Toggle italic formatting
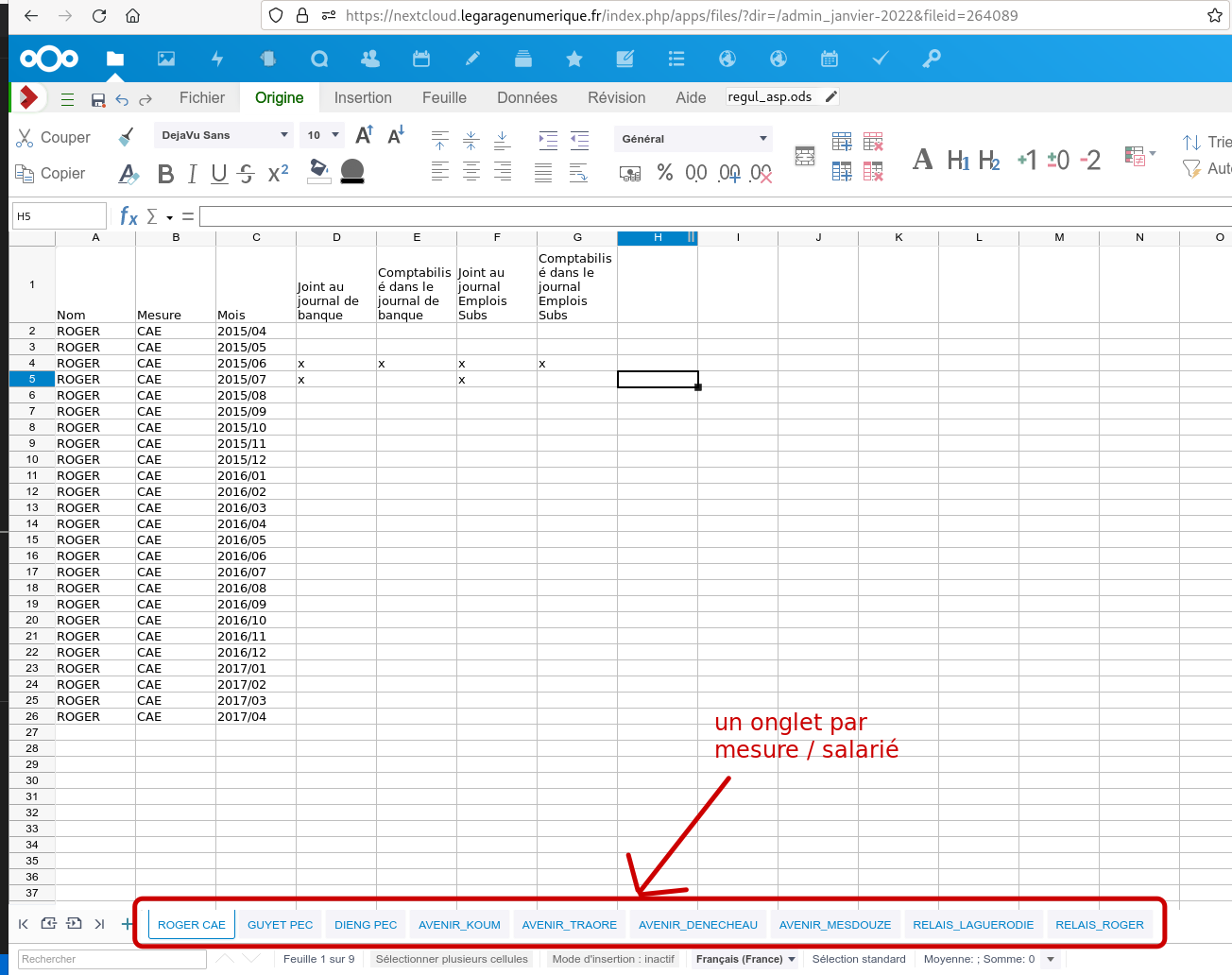Image resolution: width=1232 pixels, height=975 pixels. [192, 174]
